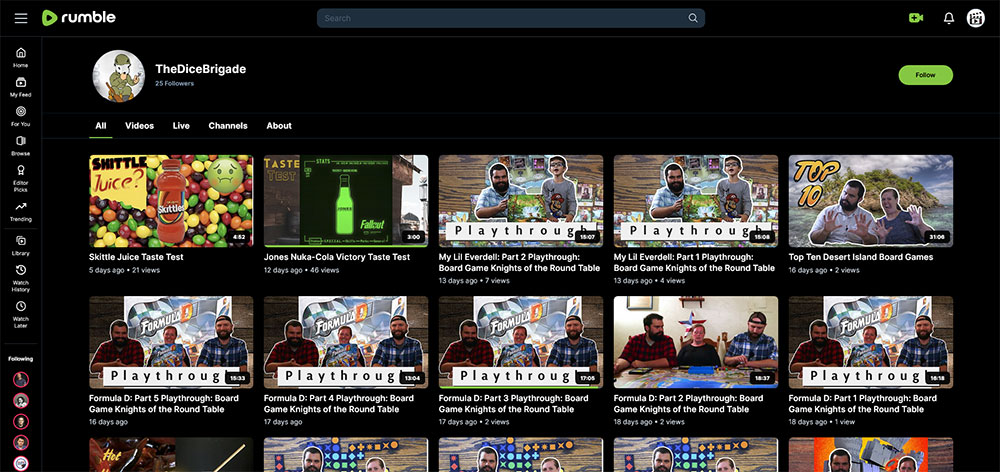Click 'Skittle Juice Taste Test' title
1000x472 pixels.
[x=136, y=257]
